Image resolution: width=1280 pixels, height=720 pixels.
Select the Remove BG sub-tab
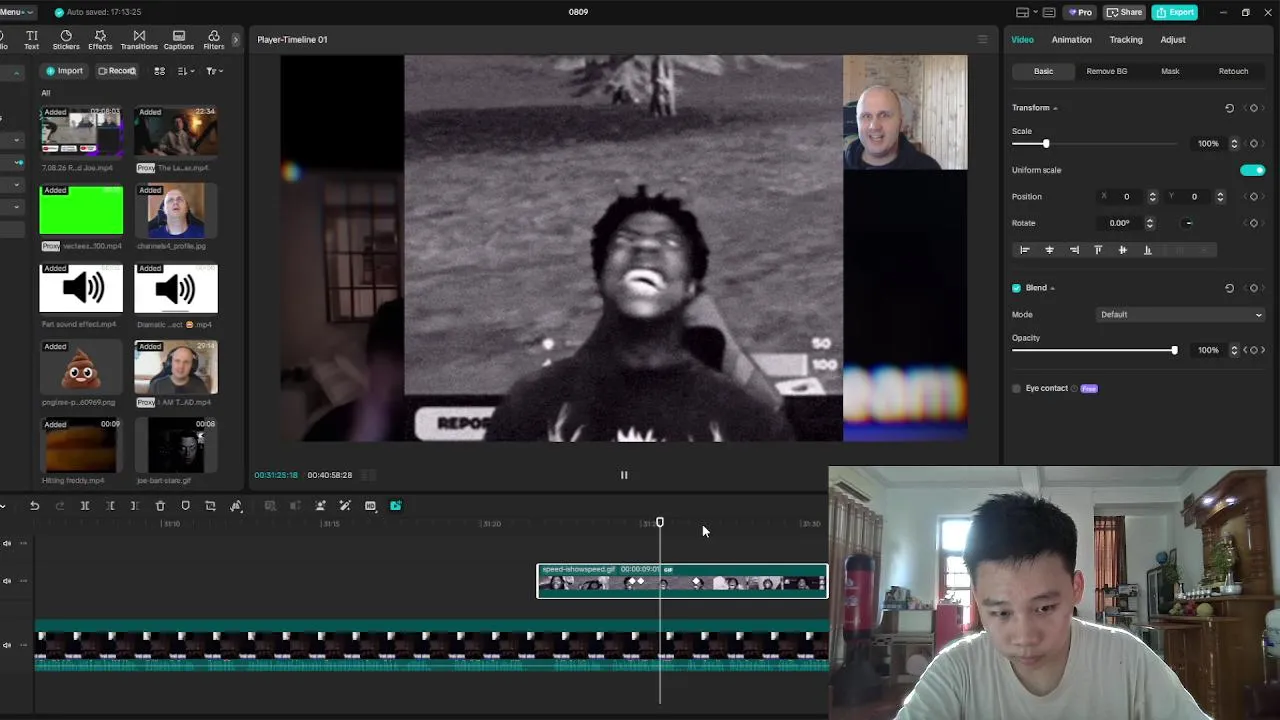point(1107,71)
